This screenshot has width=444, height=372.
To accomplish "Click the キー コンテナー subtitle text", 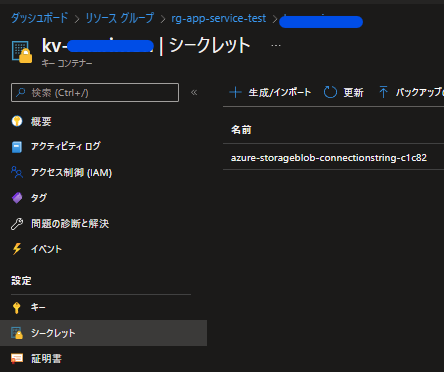I will 67,63.
